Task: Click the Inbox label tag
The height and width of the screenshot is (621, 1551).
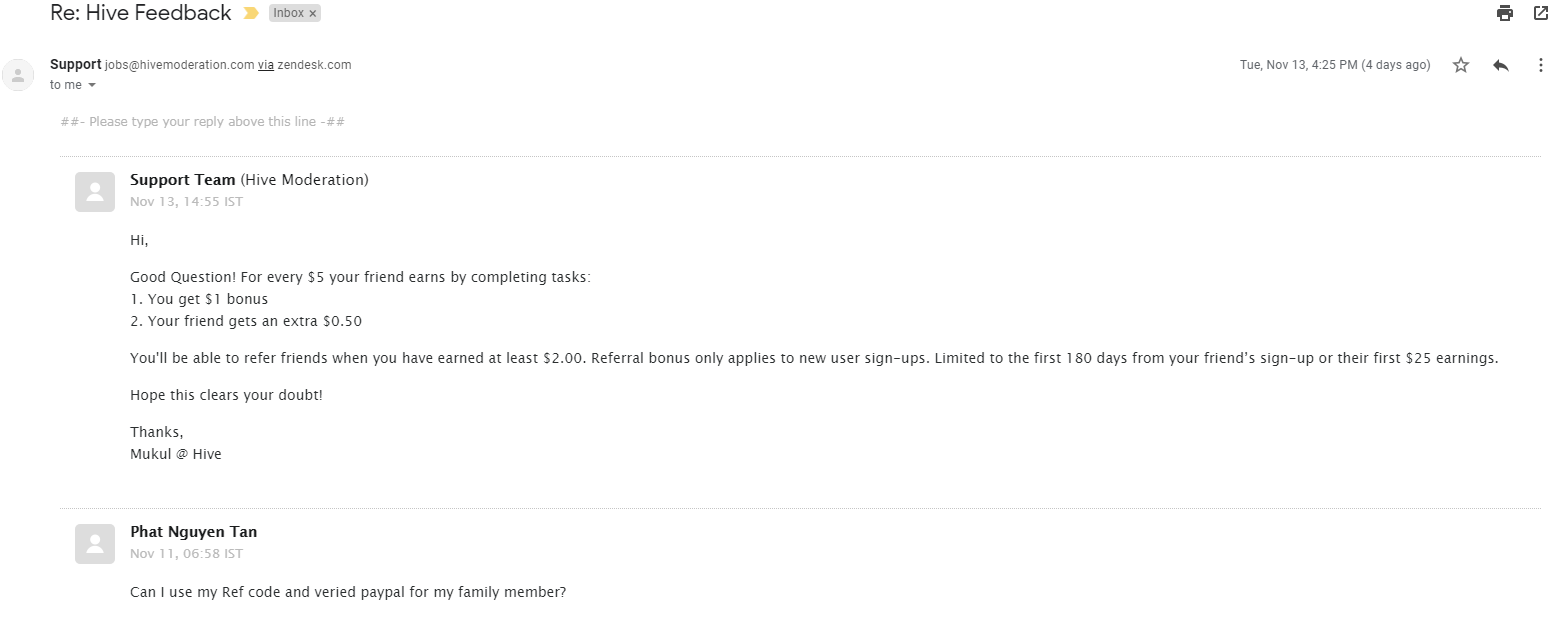Action: 288,14
